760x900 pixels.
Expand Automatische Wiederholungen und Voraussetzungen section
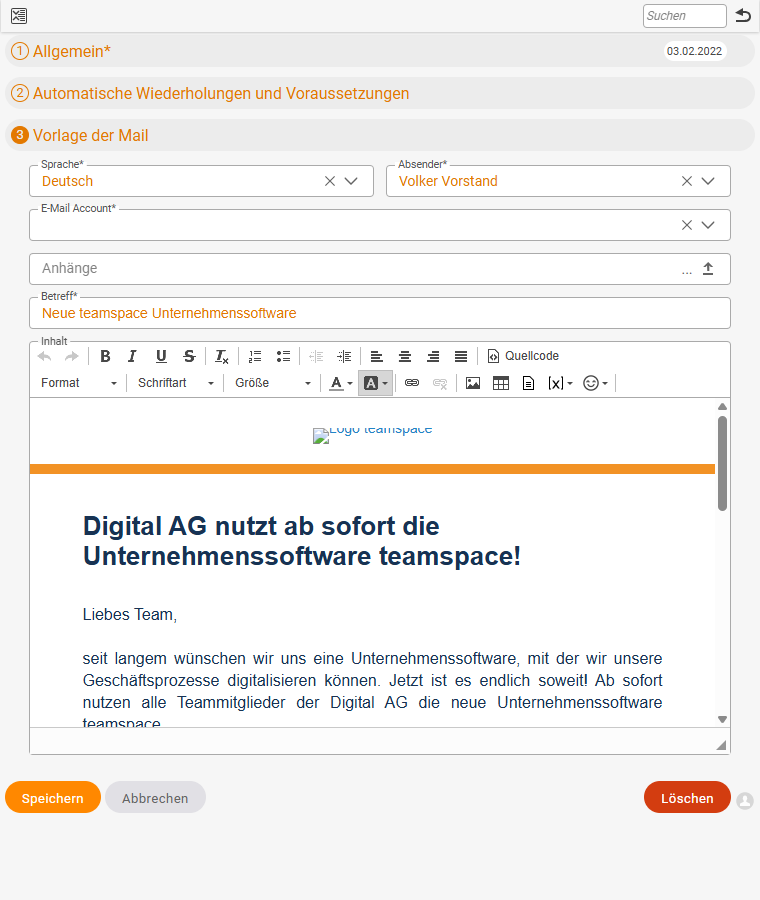[380, 93]
